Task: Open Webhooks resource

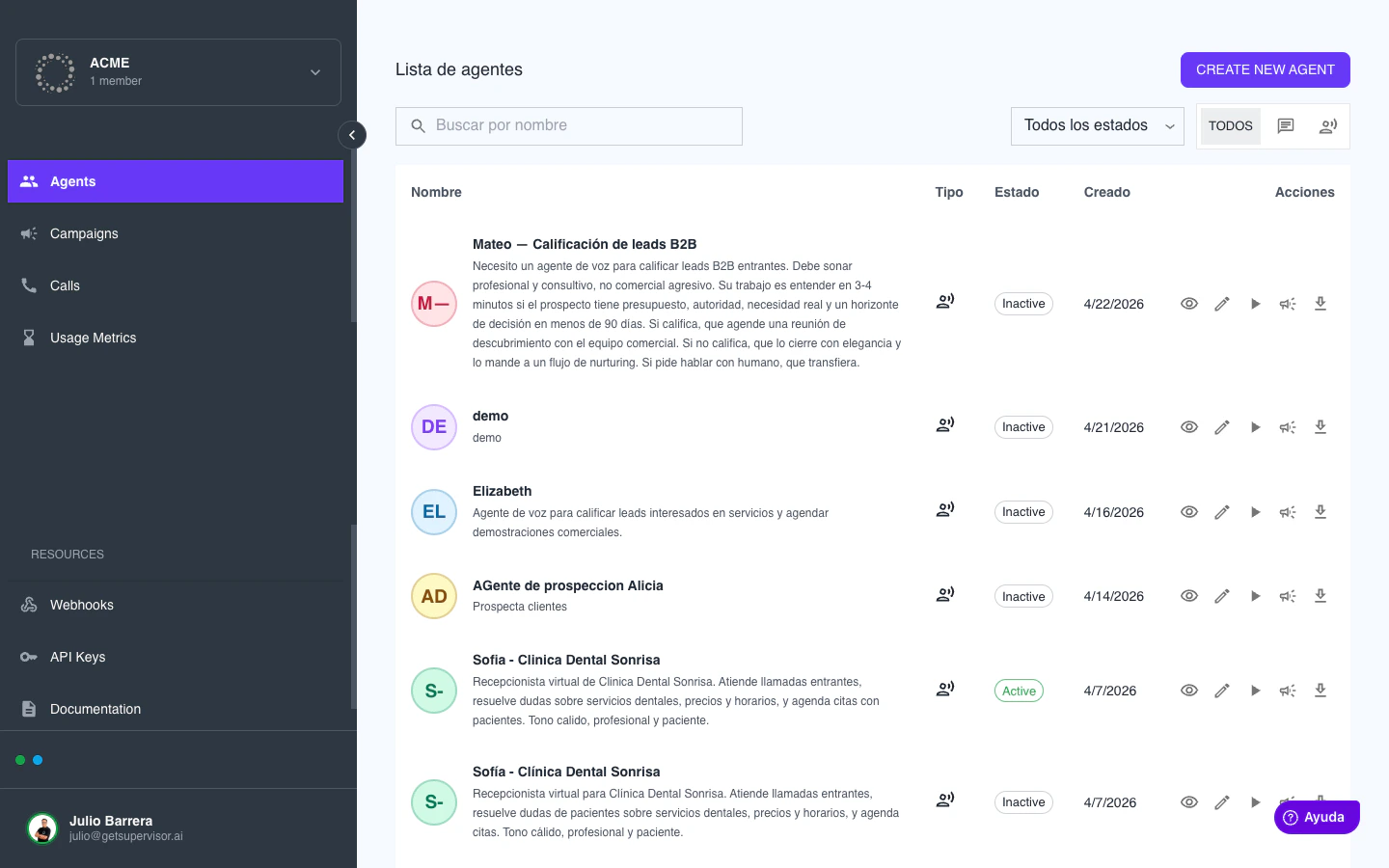Action: click(x=176, y=605)
